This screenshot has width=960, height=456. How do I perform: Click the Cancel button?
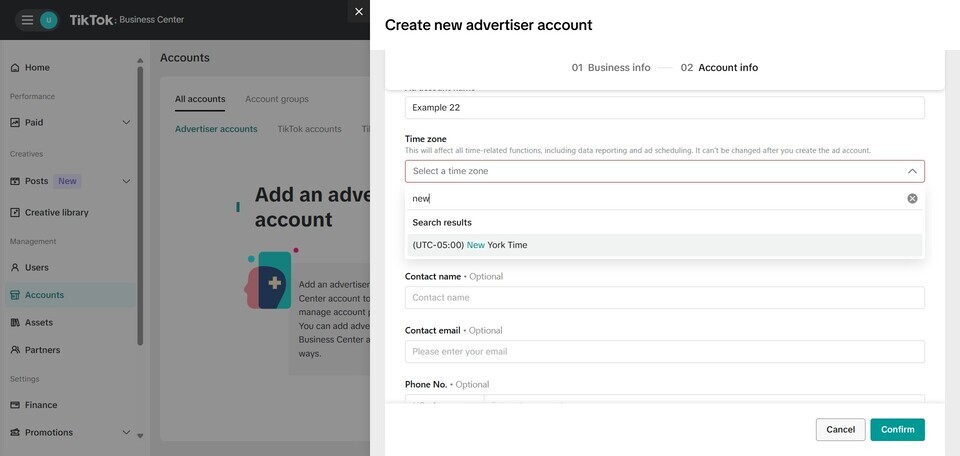coord(840,430)
